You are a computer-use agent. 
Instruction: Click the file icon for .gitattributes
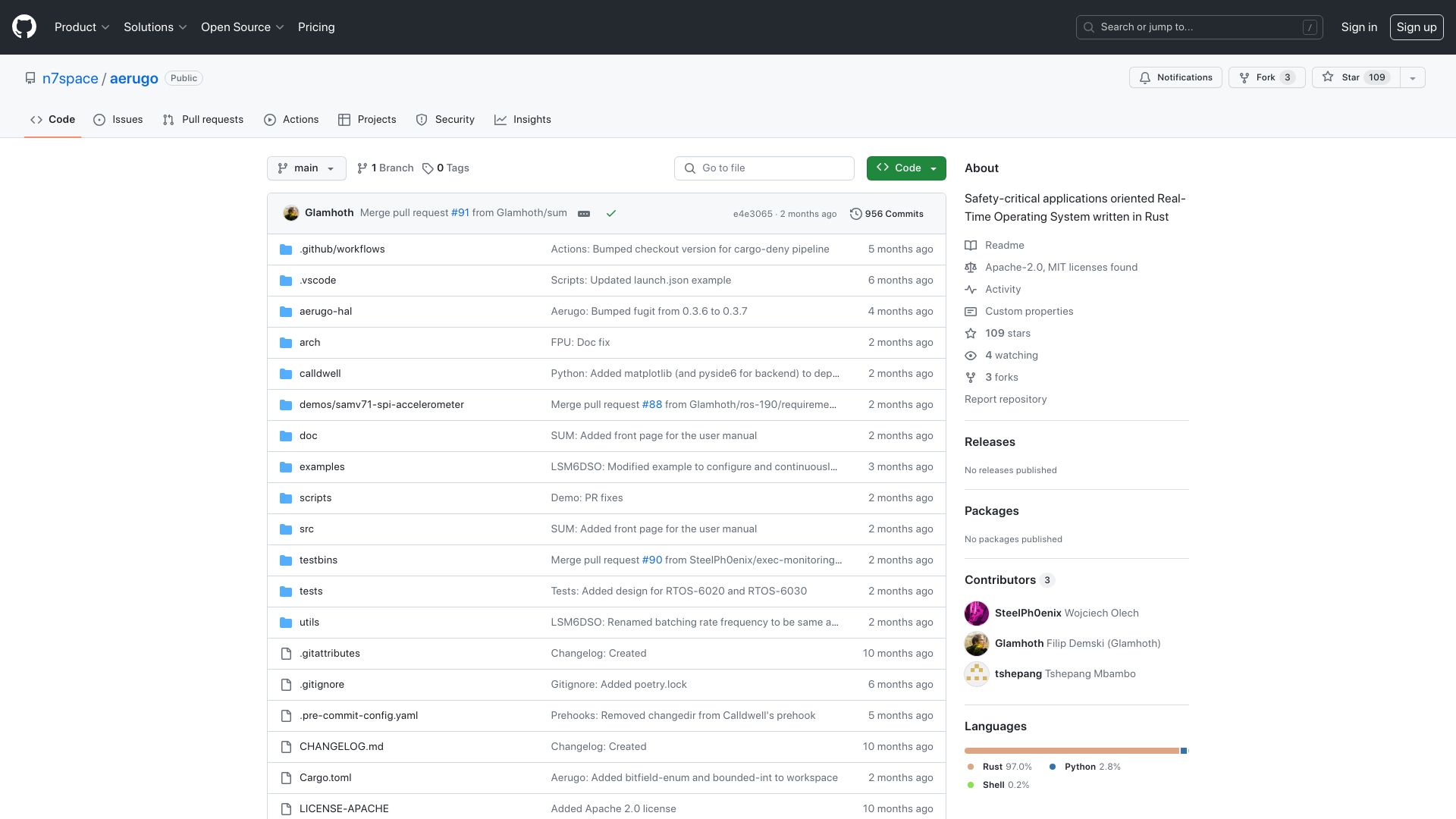point(286,654)
